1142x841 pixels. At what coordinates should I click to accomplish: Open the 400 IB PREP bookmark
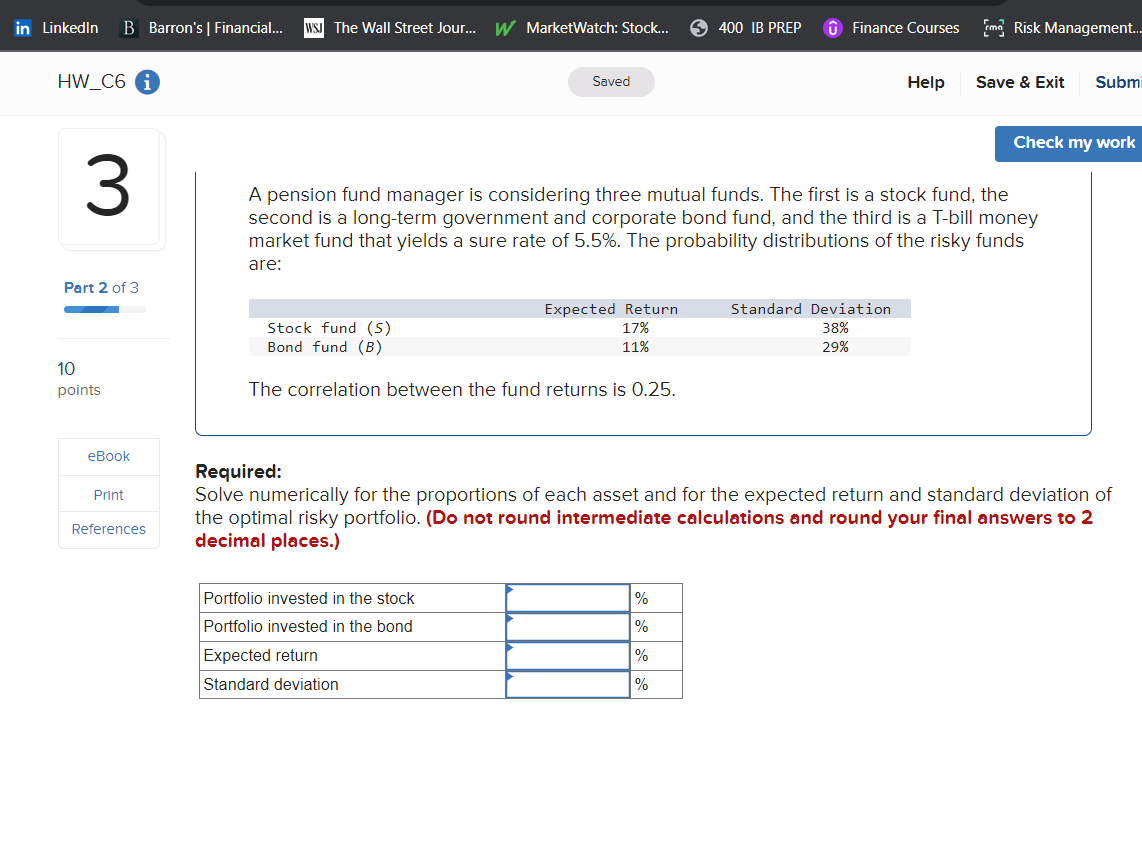[x=698, y=27]
